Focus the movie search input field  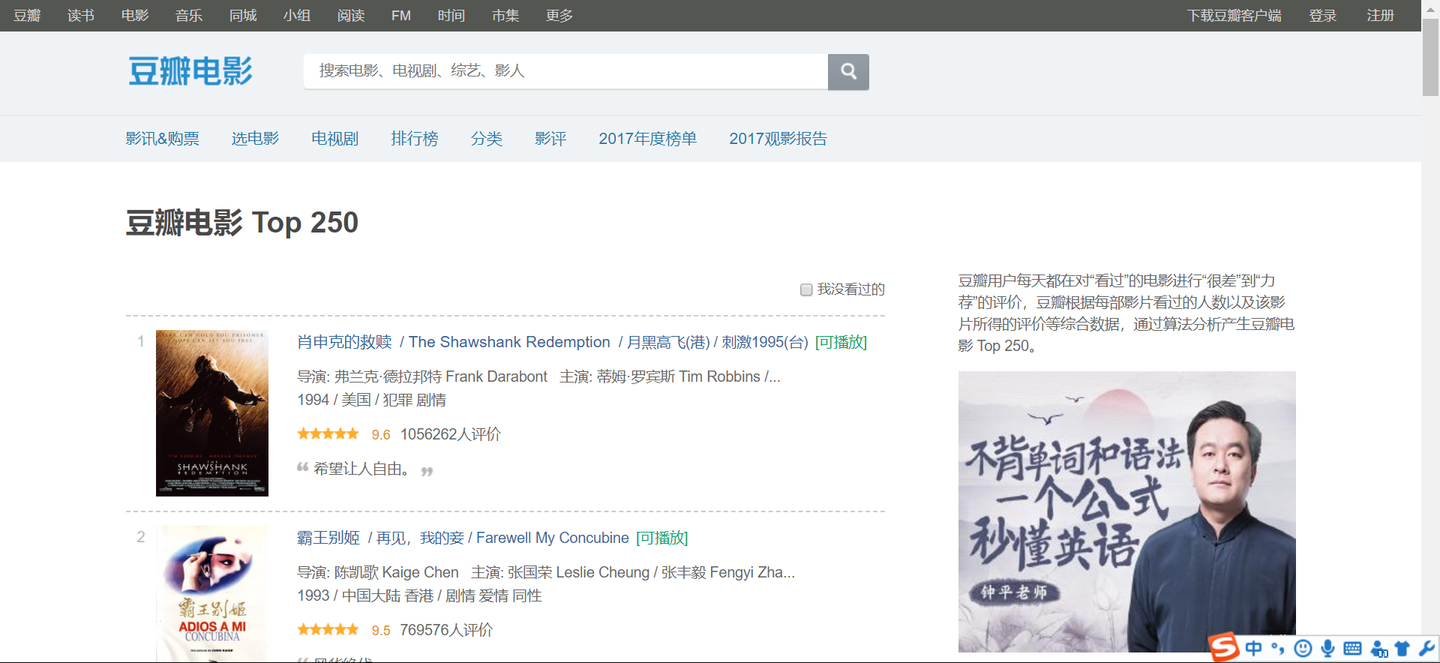click(566, 71)
